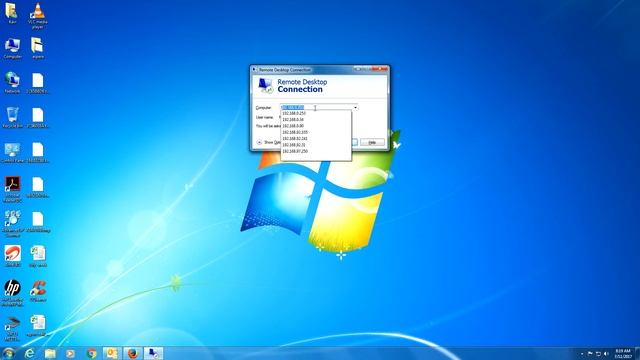Launch Internet Explorer from the taskbar
The image size is (640, 360).
(29, 353)
